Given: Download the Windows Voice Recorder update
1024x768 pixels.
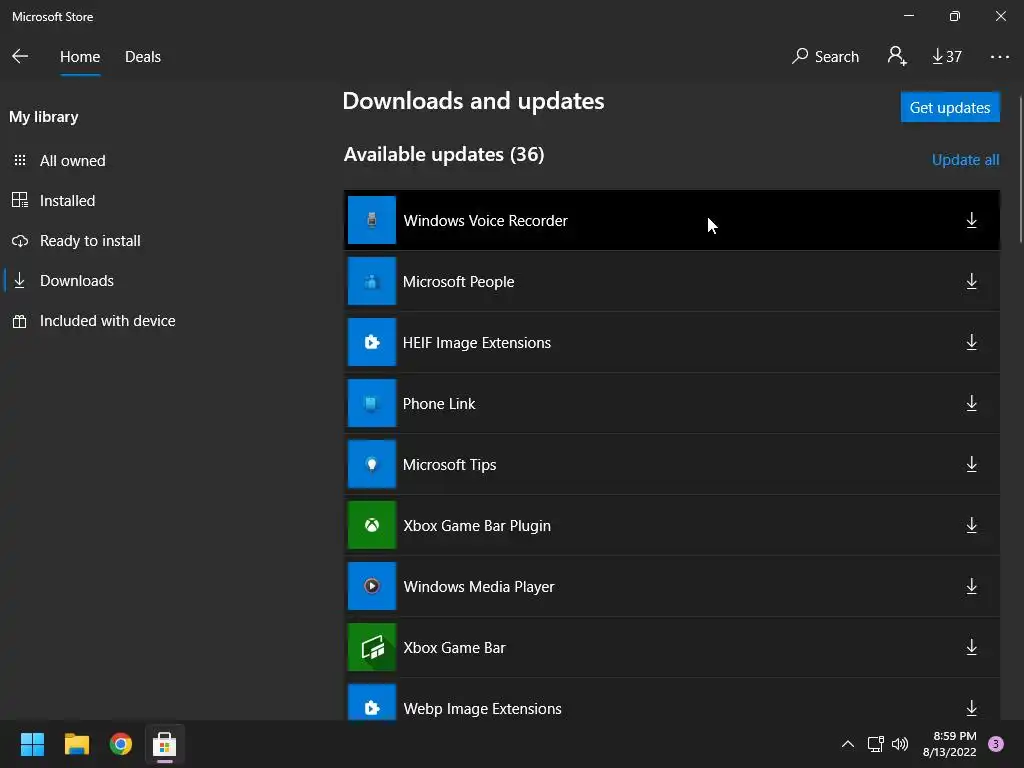Looking at the screenshot, I should point(972,220).
